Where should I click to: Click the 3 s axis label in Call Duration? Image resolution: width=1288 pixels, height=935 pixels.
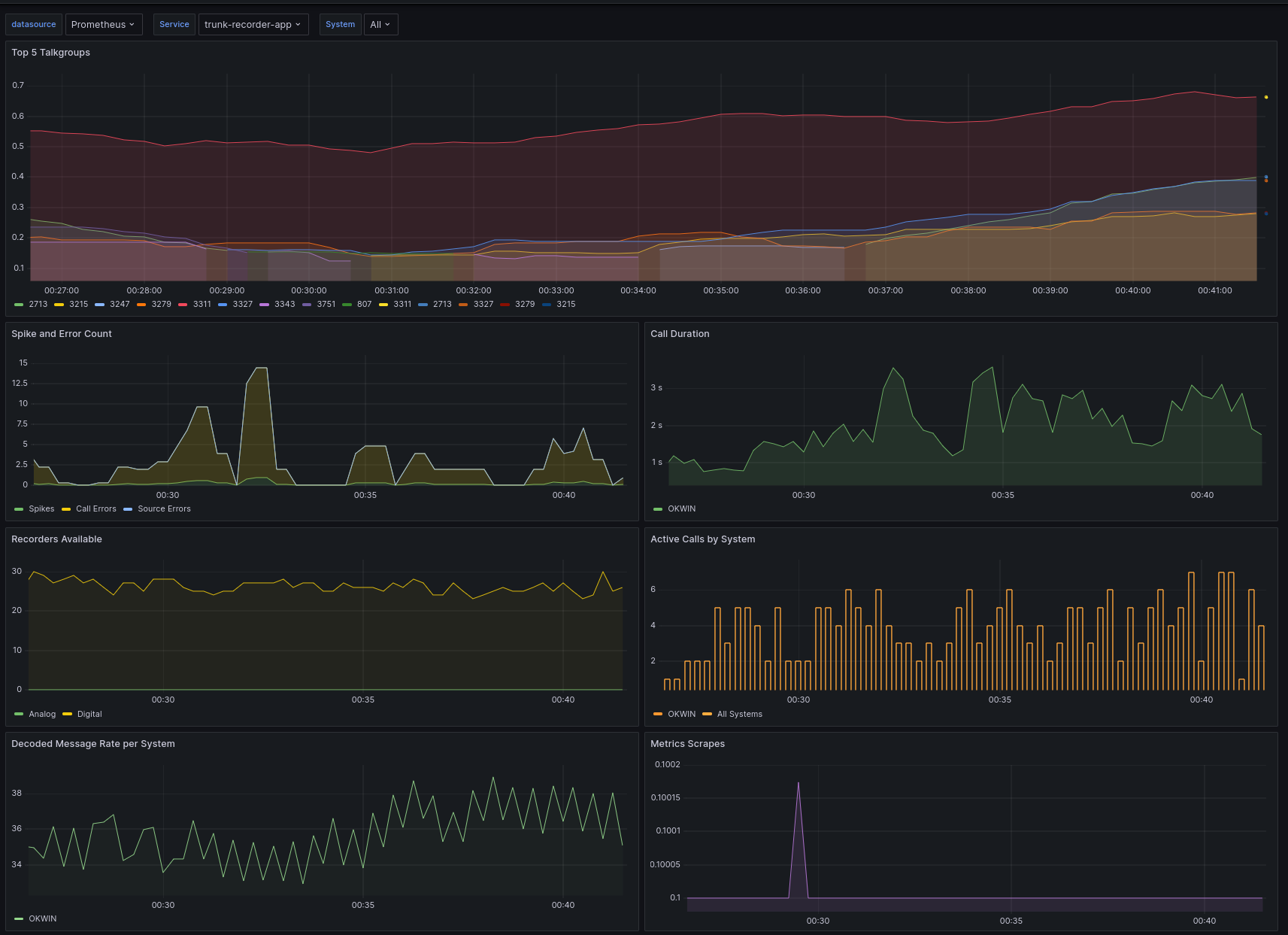coord(656,388)
